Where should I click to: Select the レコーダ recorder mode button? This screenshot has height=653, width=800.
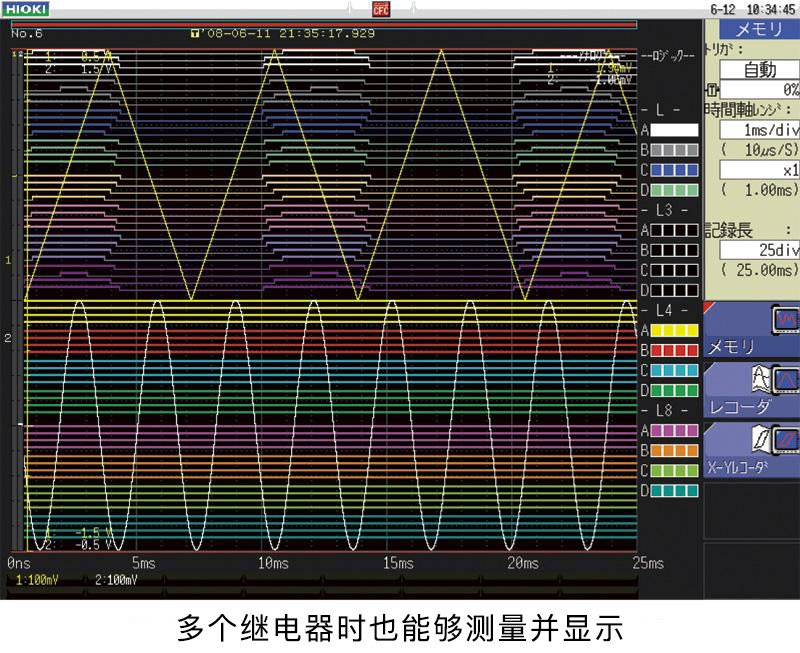[752, 390]
